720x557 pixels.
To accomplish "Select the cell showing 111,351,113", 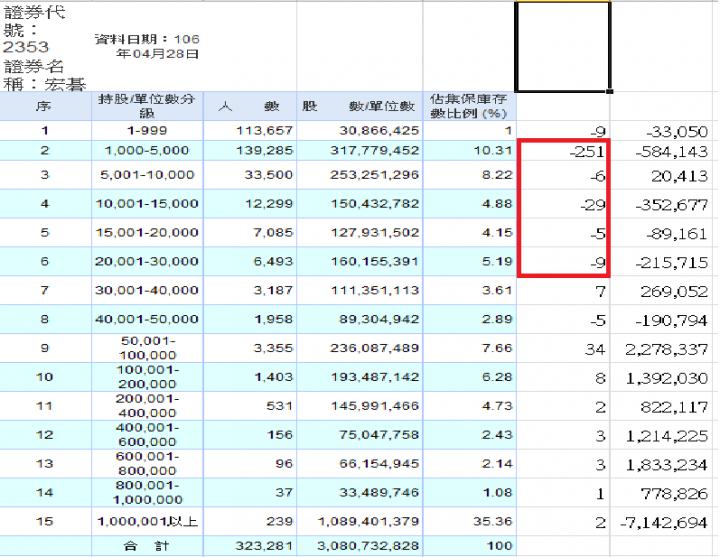I will click(x=360, y=290).
